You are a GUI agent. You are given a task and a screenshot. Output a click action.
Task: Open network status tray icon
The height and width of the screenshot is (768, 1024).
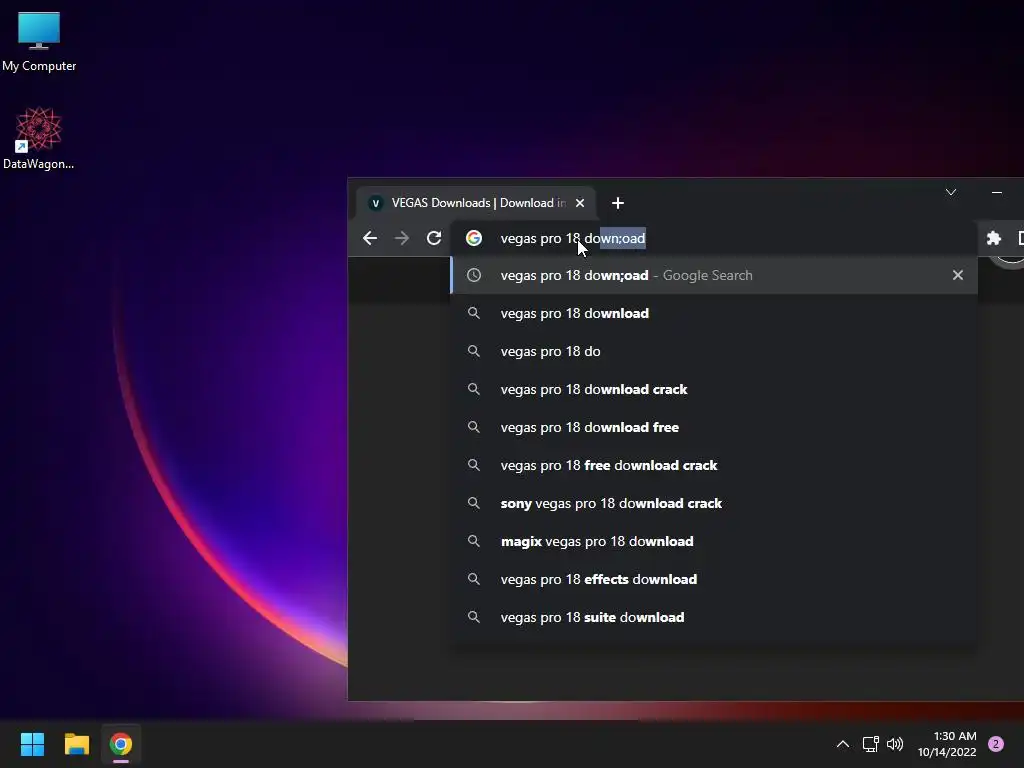pyautogui.click(x=871, y=744)
